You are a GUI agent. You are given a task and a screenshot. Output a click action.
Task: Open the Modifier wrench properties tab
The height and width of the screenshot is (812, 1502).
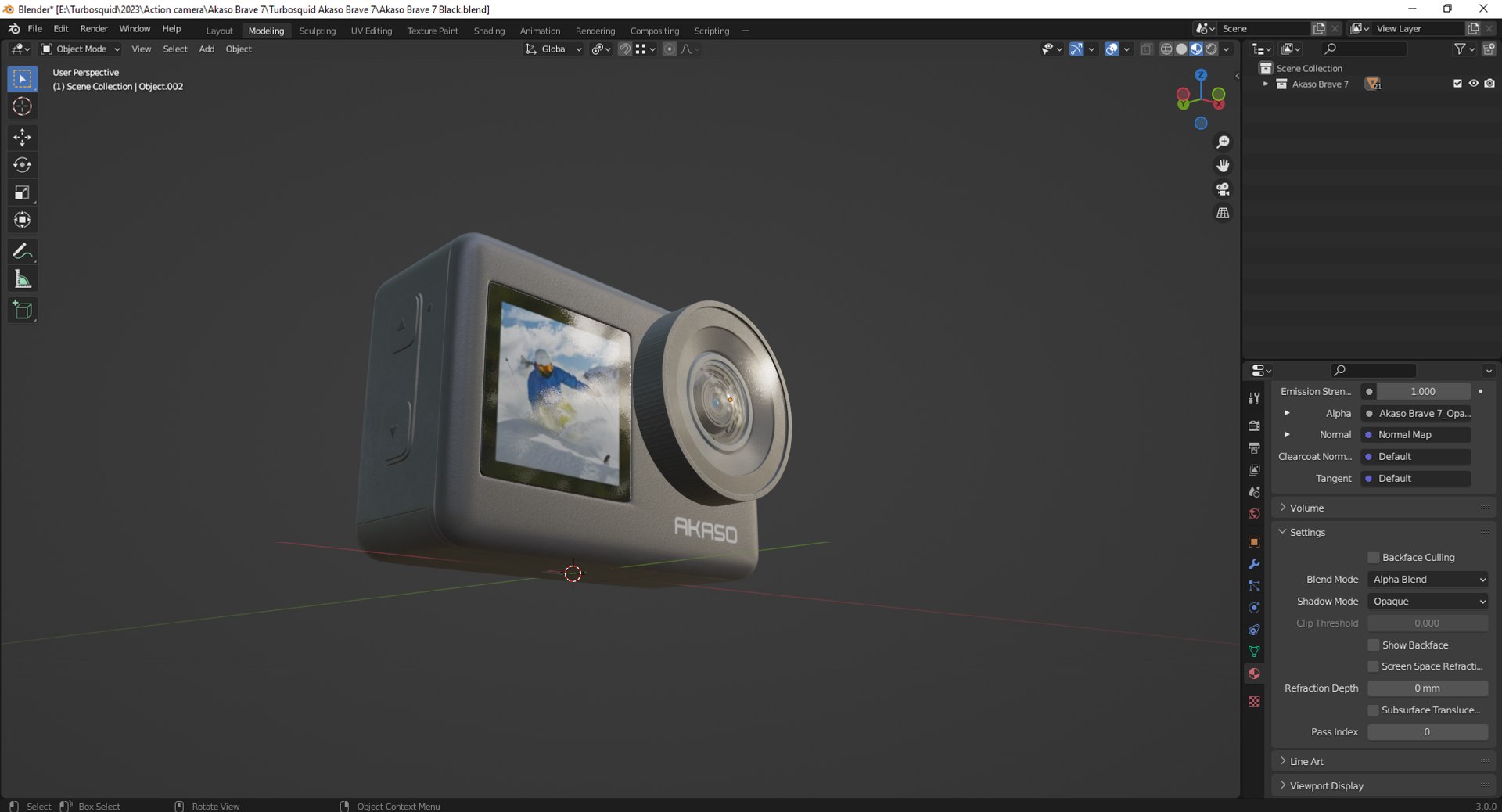[1254, 564]
